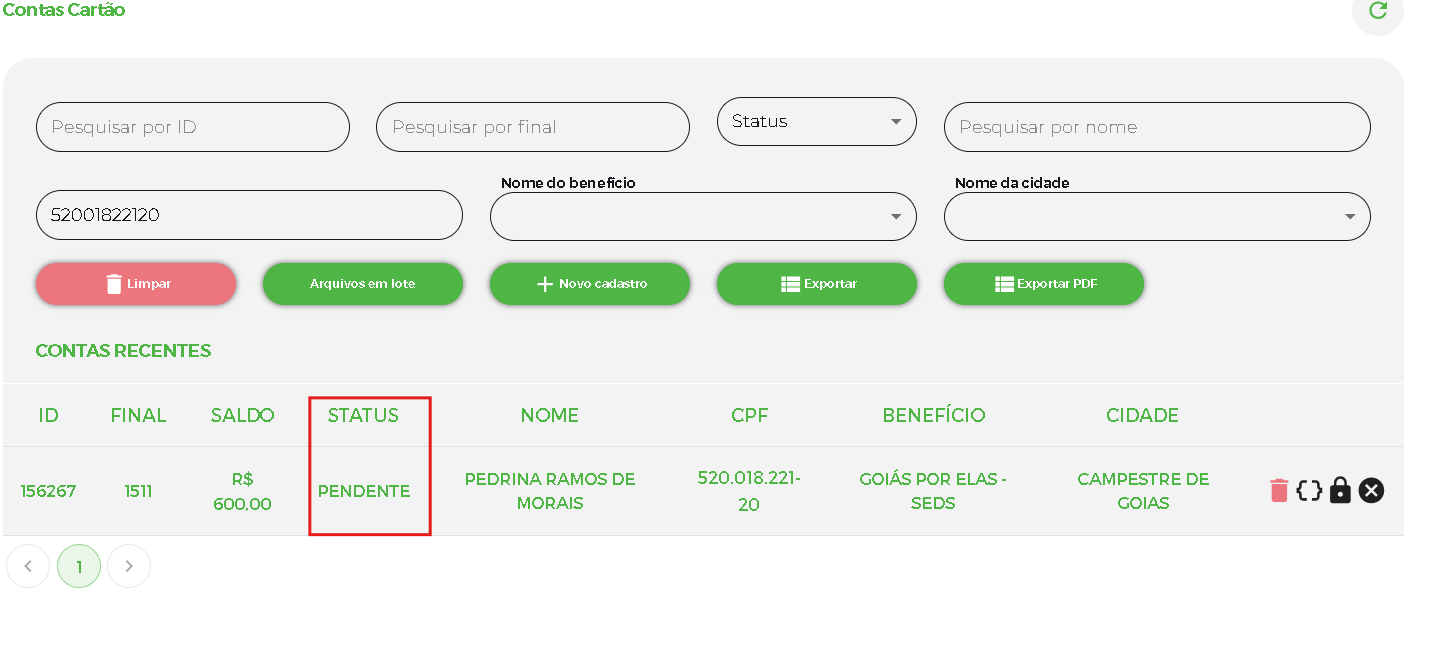1439x665 pixels.
Task: Select page 1 in pagination
Action: coord(79,566)
